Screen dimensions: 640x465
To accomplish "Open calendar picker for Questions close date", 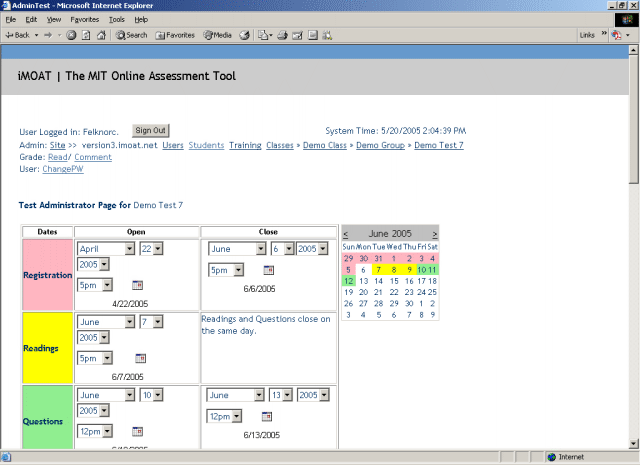I will pos(267,416).
